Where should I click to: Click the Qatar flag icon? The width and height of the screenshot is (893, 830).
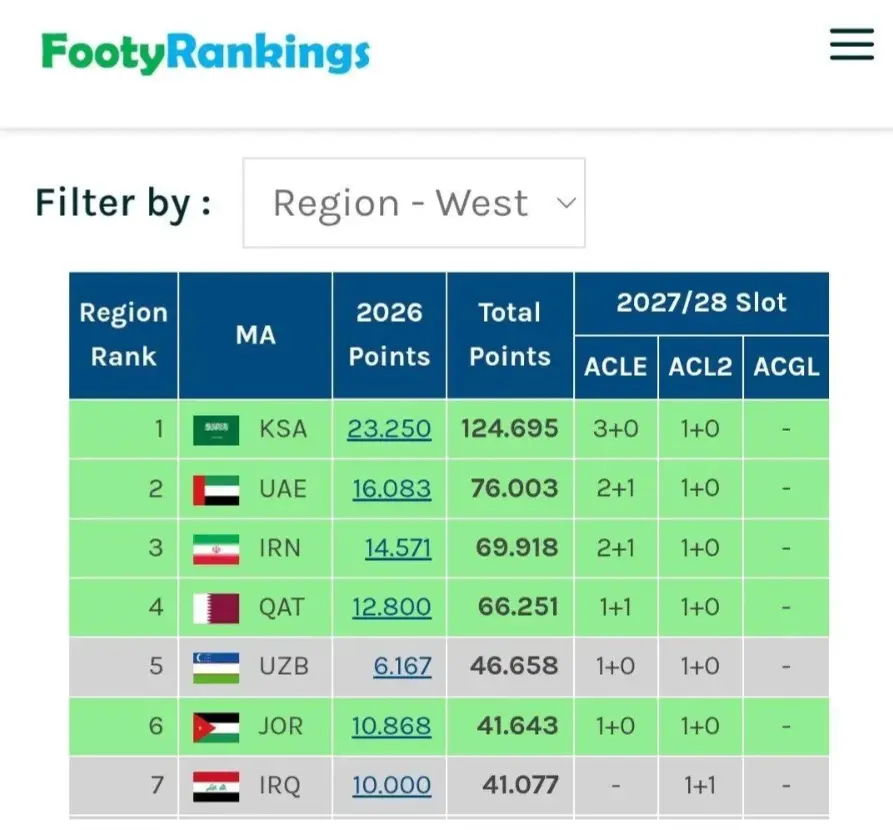pyautogui.click(x=216, y=608)
